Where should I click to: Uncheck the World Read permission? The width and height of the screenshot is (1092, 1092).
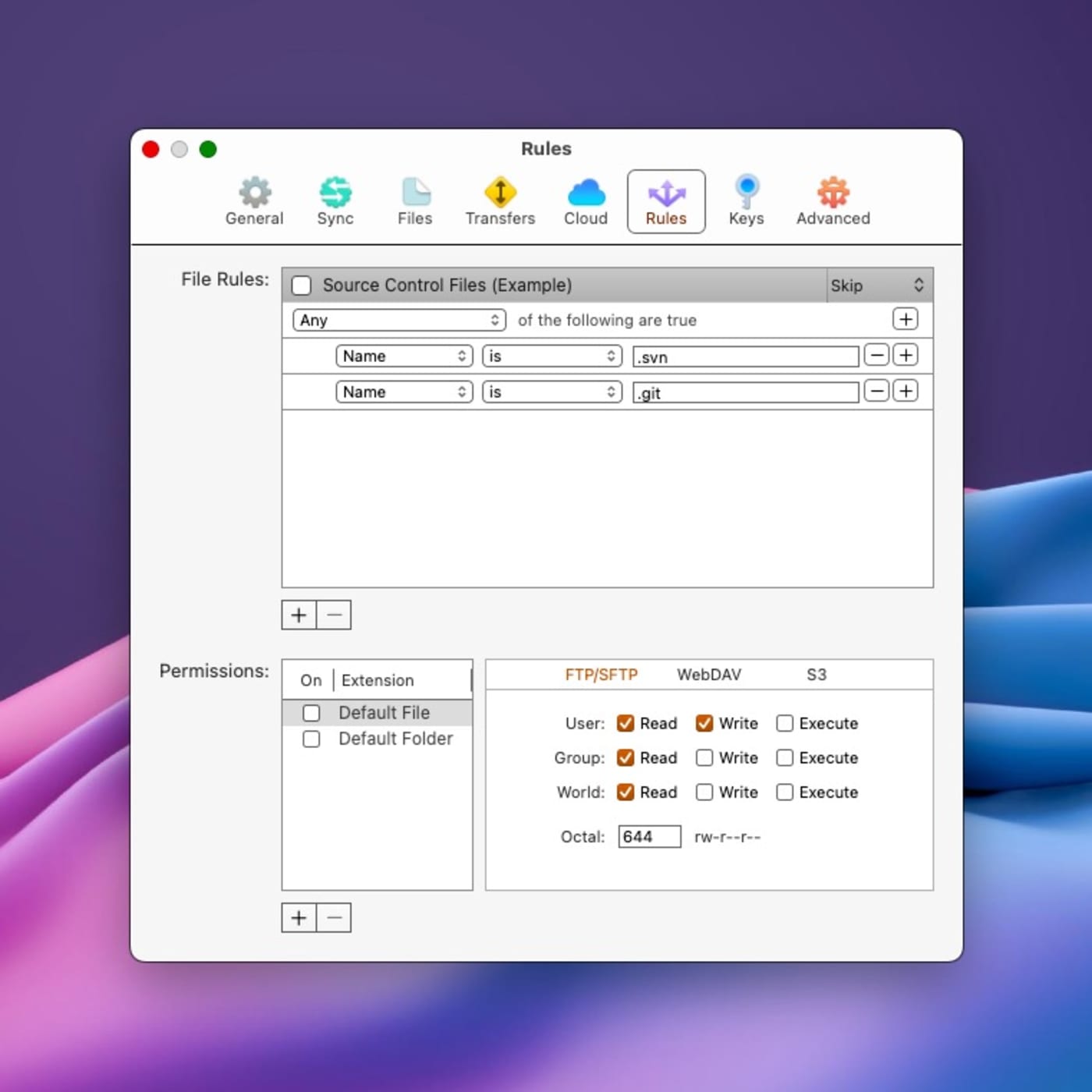[x=626, y=792]
